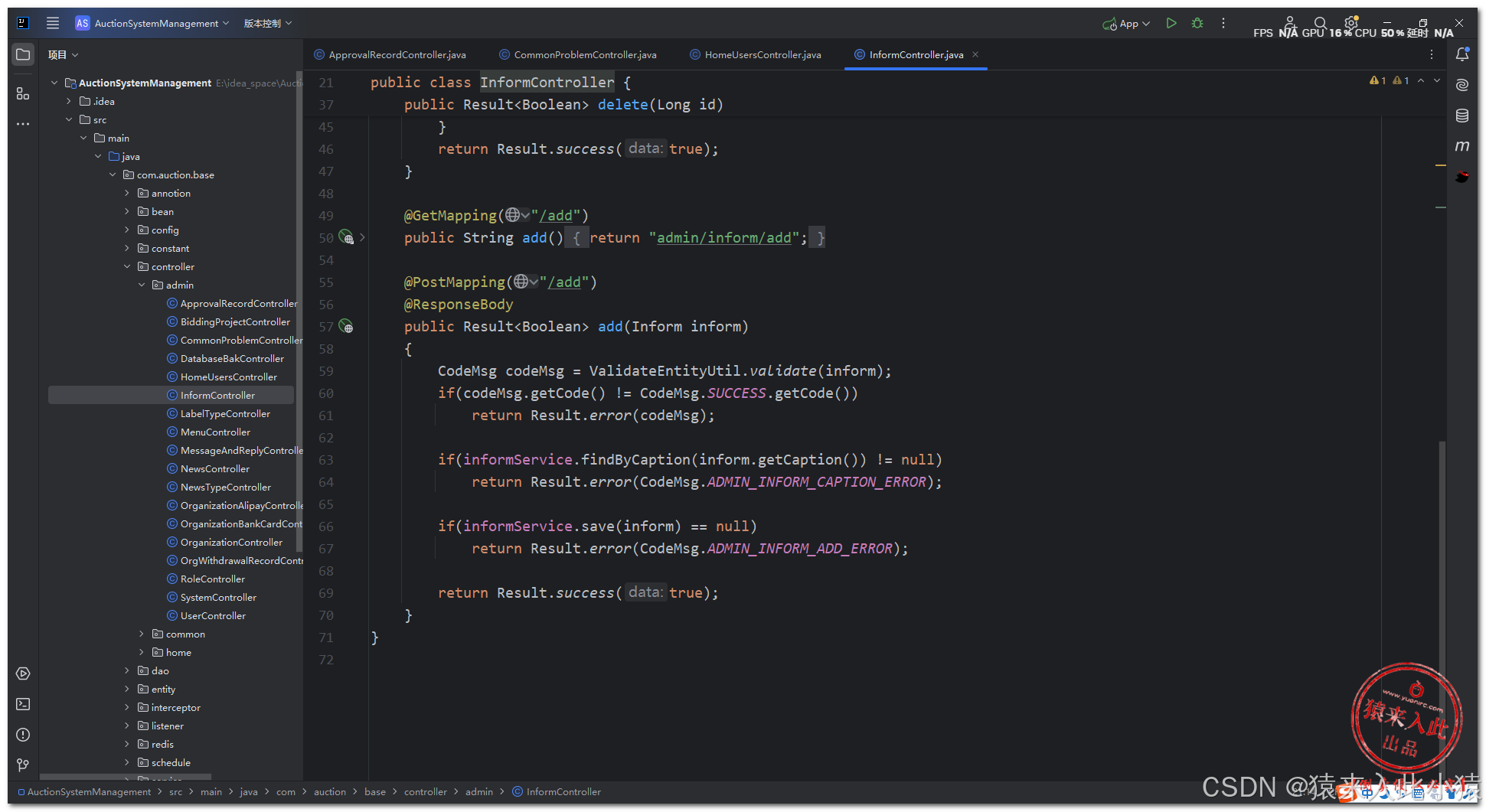Click breadcrumb AuctionSystemManagement in navigation bar
This screenshot has height=812, width=1486.
point(89,791)
